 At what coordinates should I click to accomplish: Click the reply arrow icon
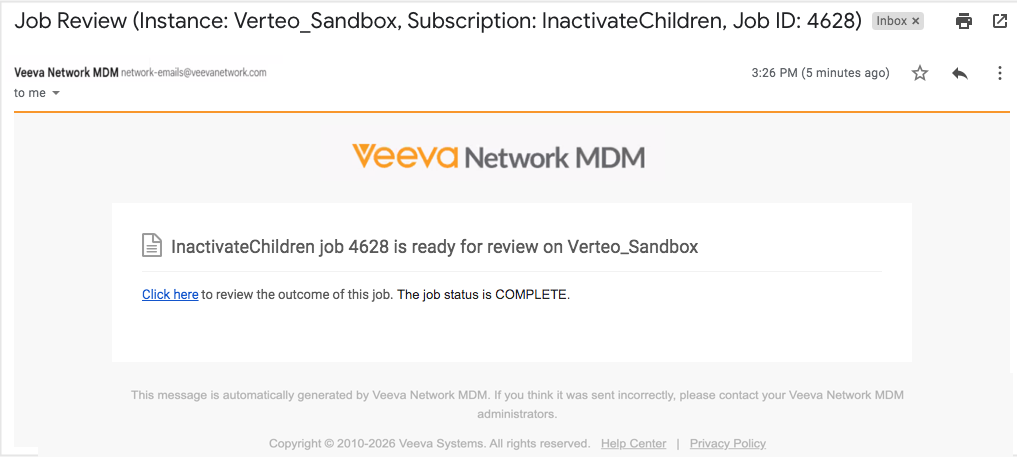tap(960, 73)
